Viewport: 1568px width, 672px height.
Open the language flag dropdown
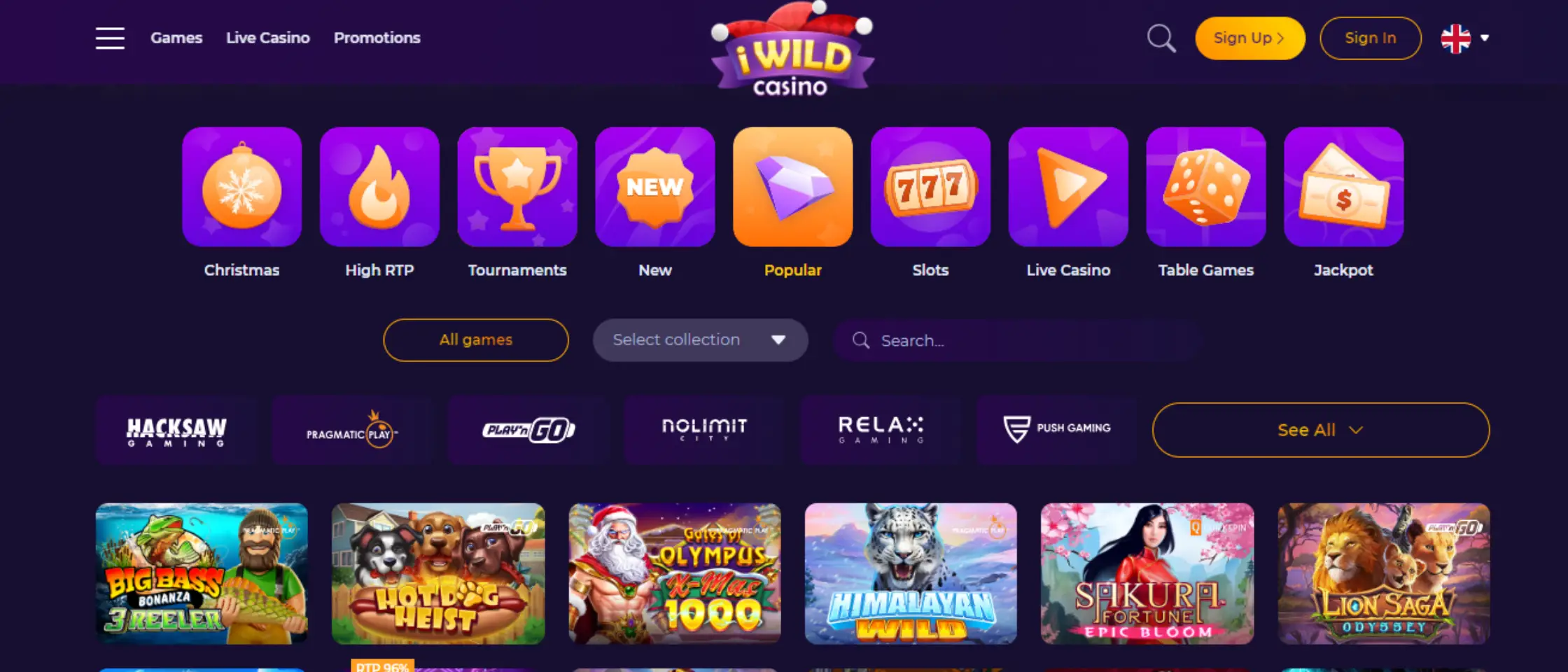(1465, 38)
